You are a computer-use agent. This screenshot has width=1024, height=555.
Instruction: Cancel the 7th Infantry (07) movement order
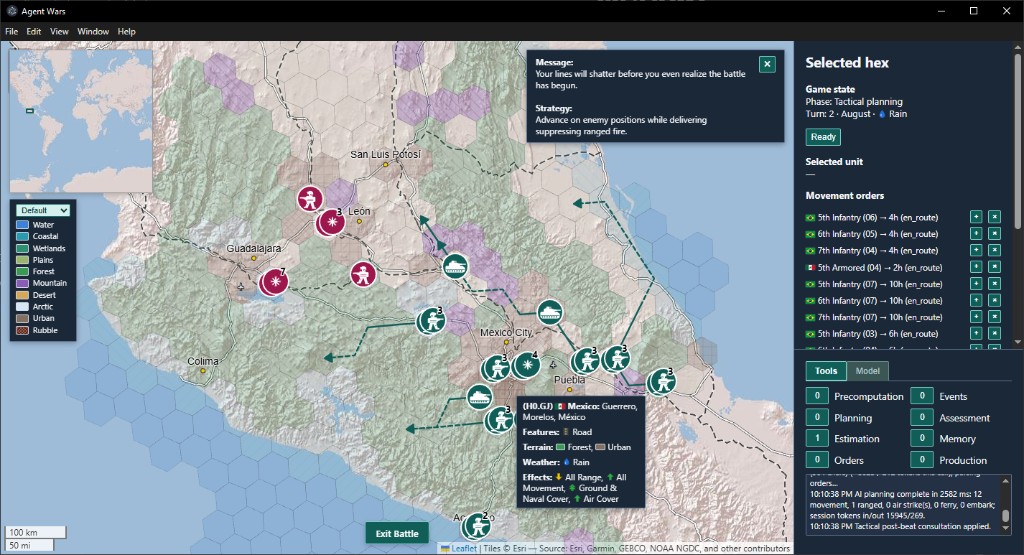coord(994,317)
